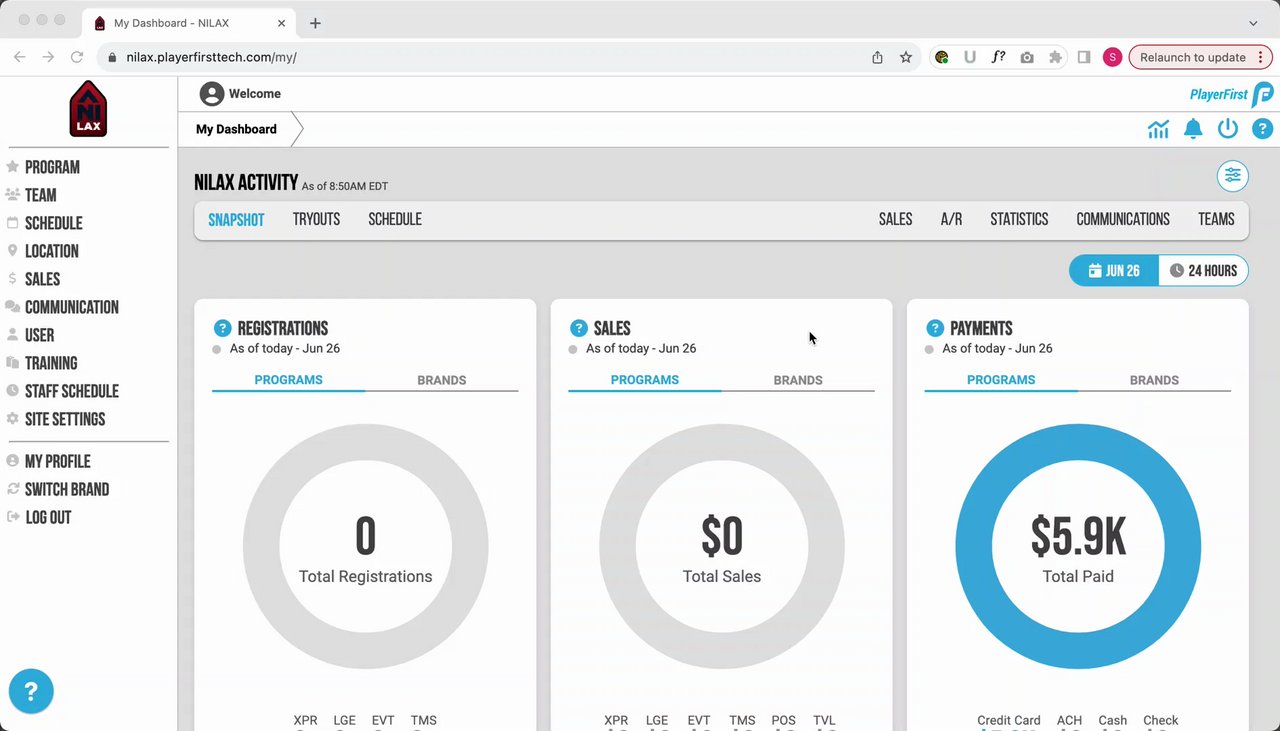
Task: Open the browser extensions puzzle icon
Action: click(1055, 57)
